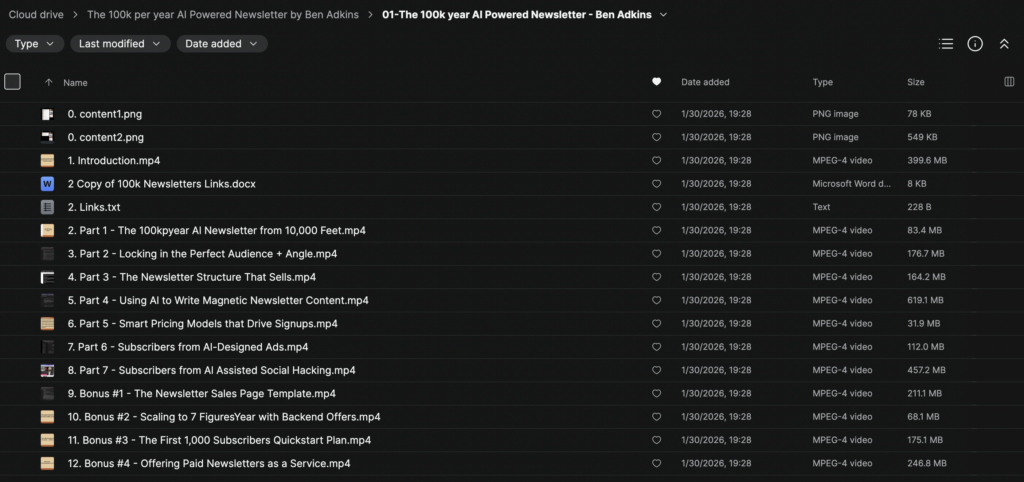
Task: Open the Type filter dropdown
Action: click(x=35, y=44)
